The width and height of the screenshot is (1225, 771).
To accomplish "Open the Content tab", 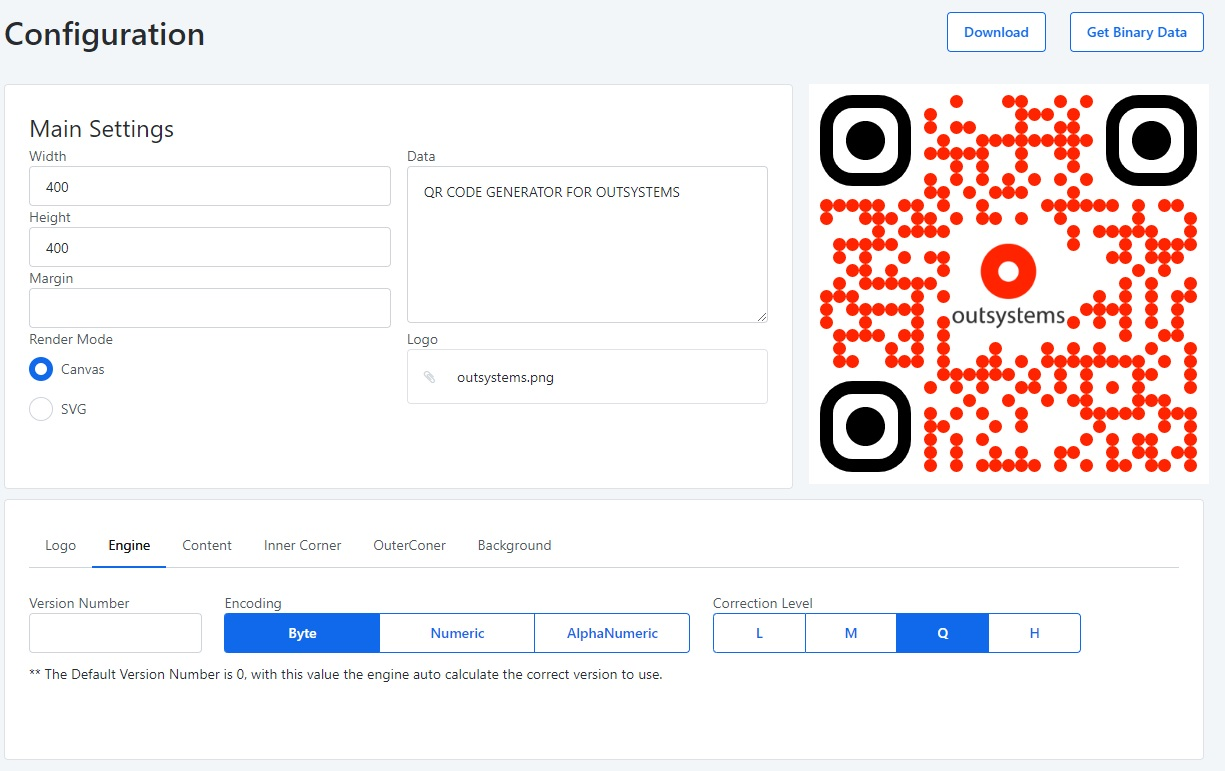I will tap(206, 545).
